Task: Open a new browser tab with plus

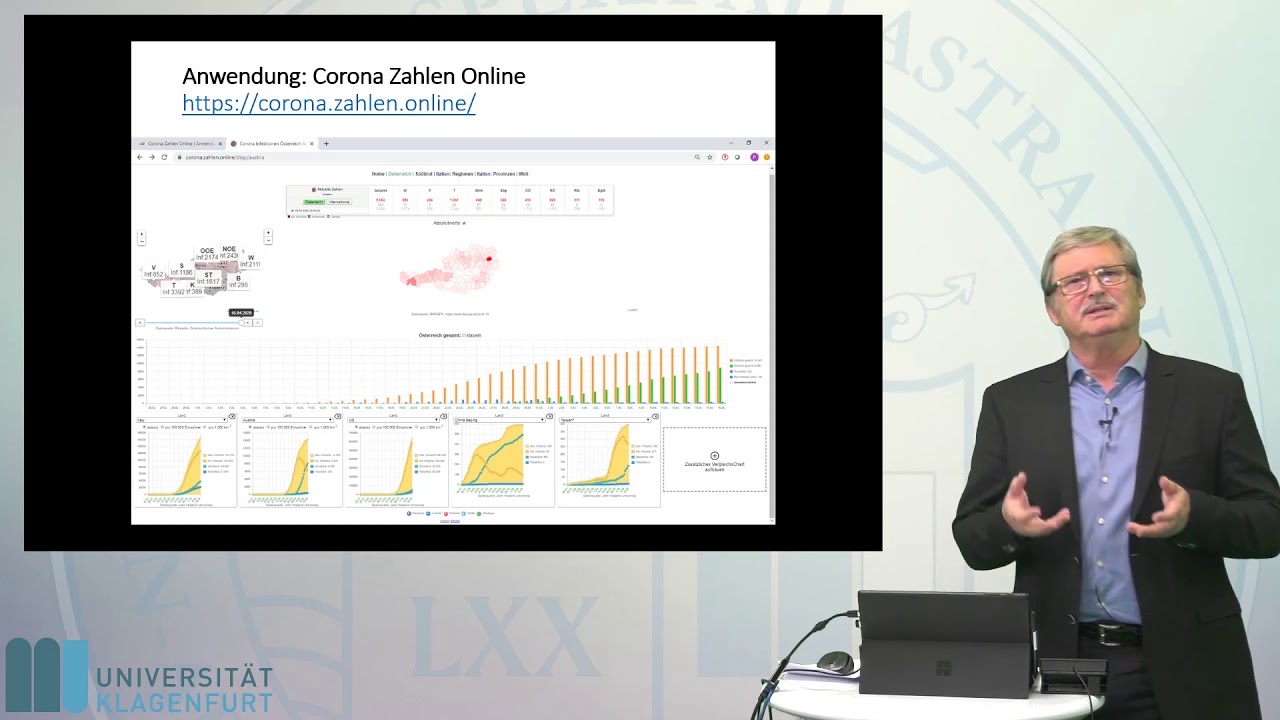Action: coord(324,143)
